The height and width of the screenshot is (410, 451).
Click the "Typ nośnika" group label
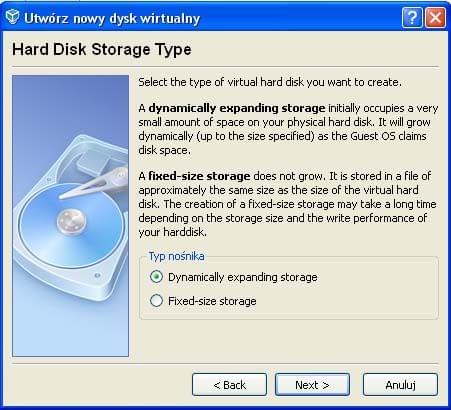point(176,256)
